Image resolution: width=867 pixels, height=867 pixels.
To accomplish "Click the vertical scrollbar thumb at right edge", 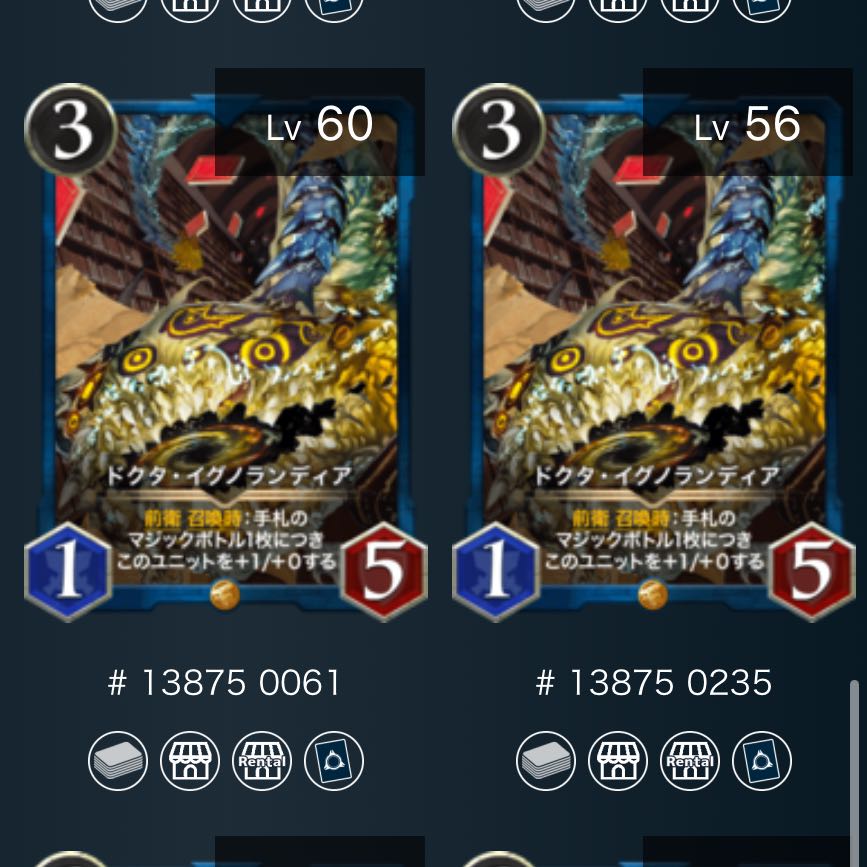I will click(854, 774).
